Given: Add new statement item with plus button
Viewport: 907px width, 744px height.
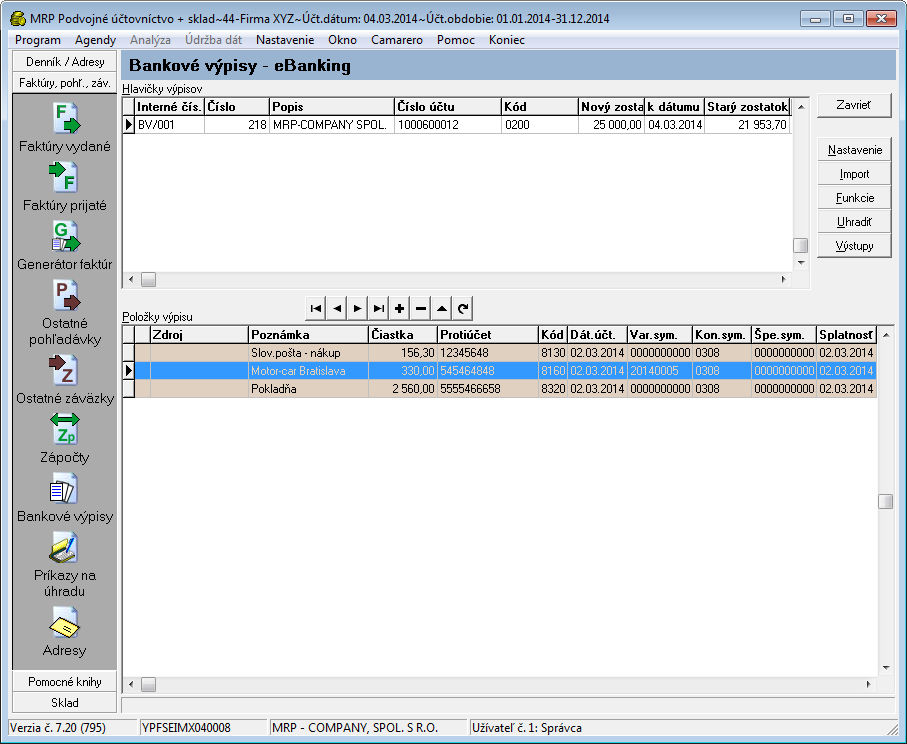Looking at the screenshot, I should click(399, 308).
